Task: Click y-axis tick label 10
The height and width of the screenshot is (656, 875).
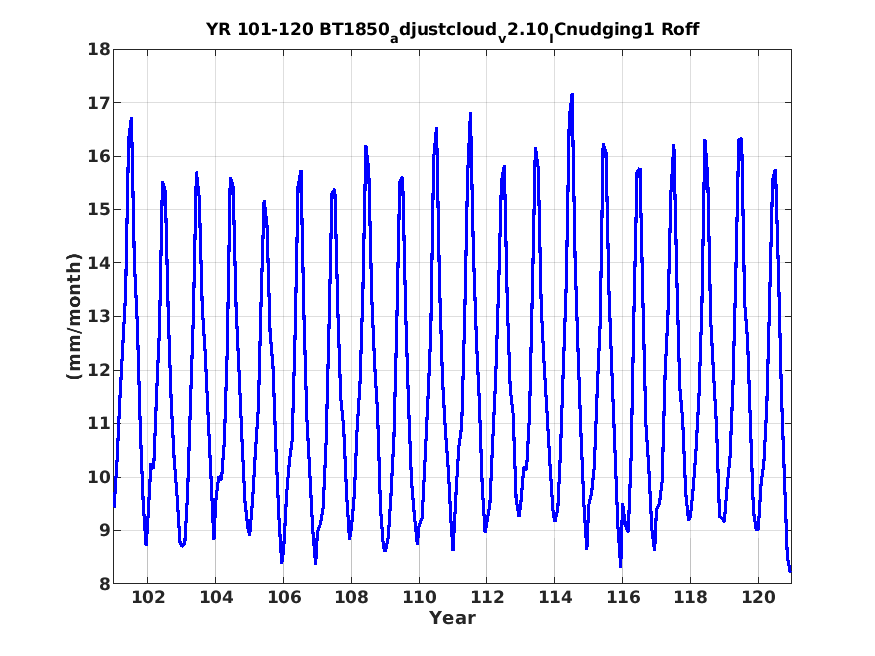Action: point(99,477)
